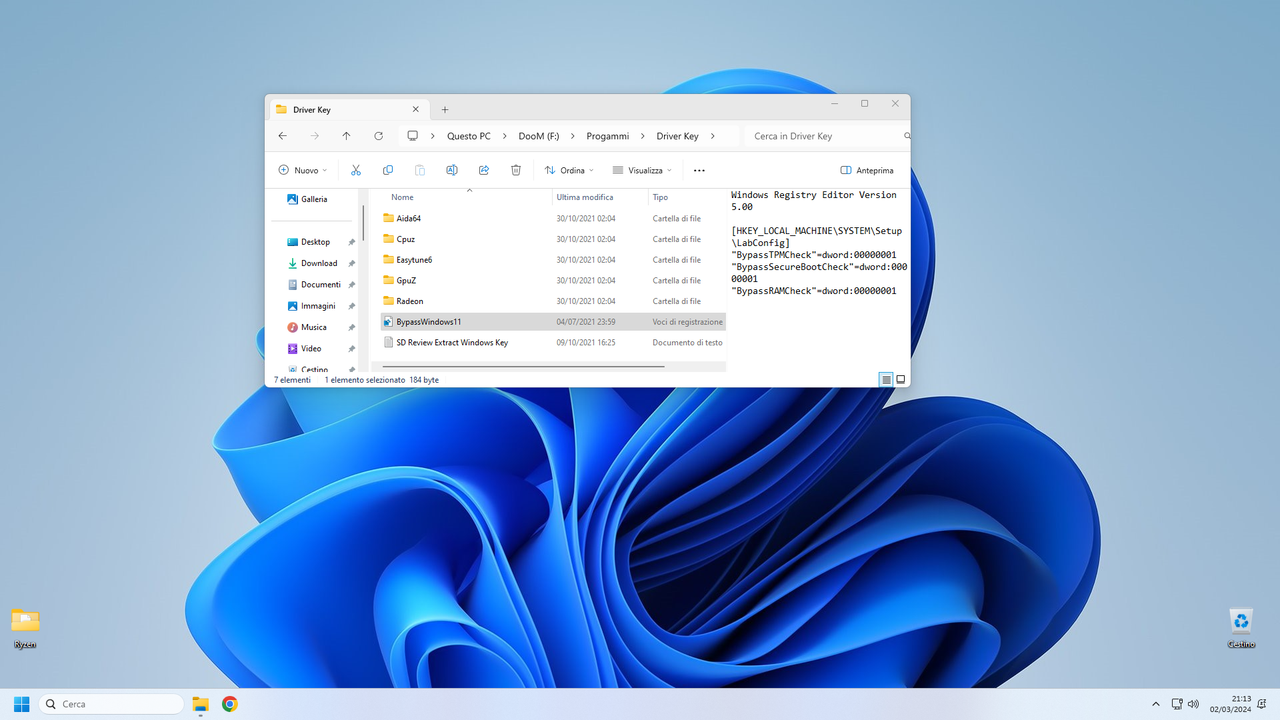Click inside the Cerca in Driver Key box
Image resolution: width=1280 pixels, height=720 pixels.
(820, 135)
